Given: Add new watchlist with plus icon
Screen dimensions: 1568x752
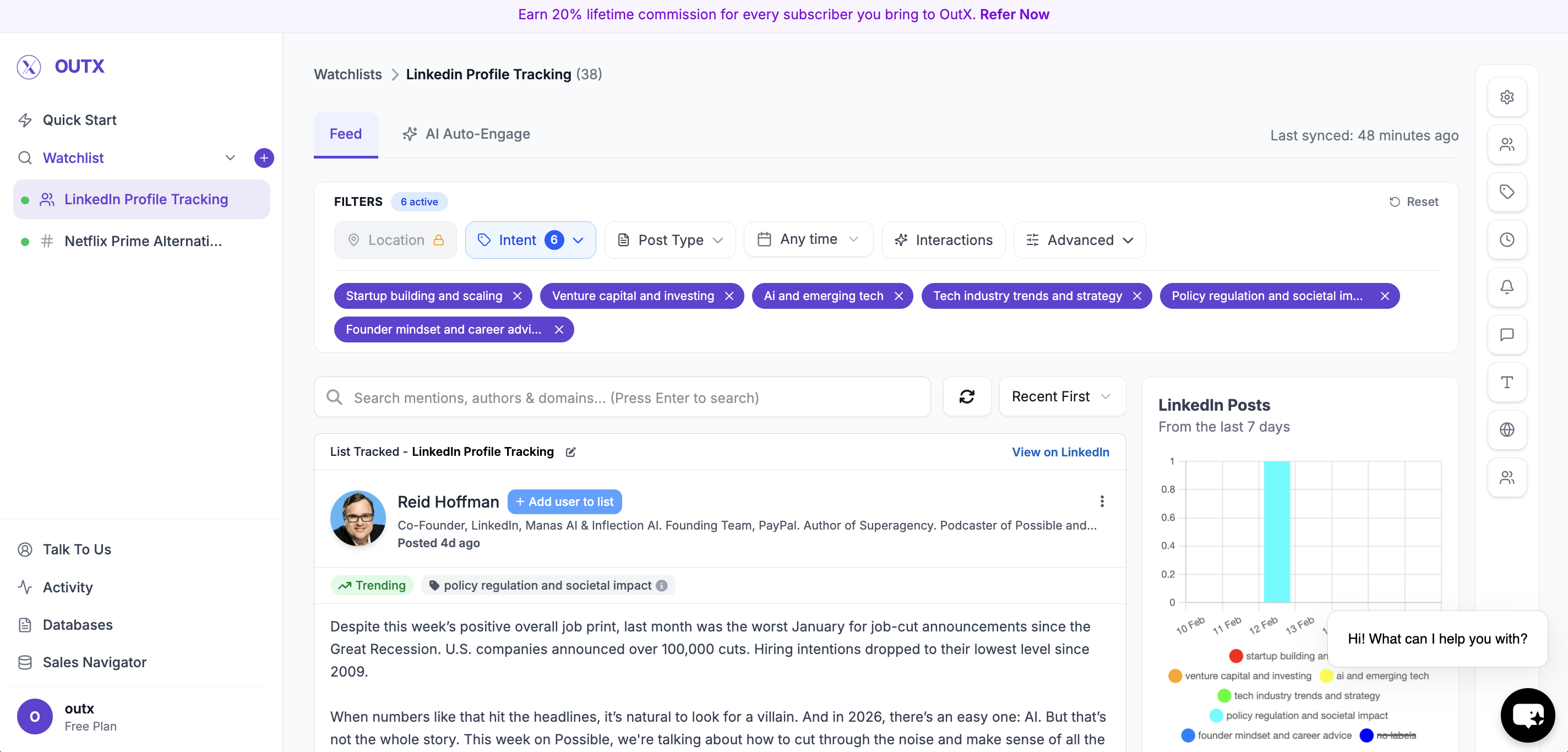Looking at the screenshot, I should tap(264, 158).
